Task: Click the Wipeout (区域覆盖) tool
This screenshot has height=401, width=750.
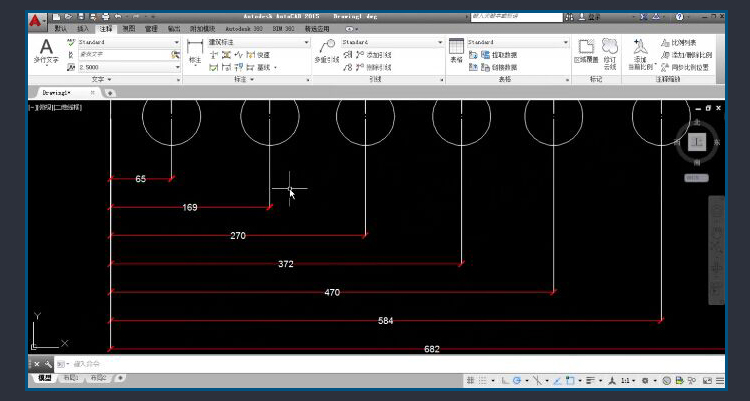Action: (586, 52)
